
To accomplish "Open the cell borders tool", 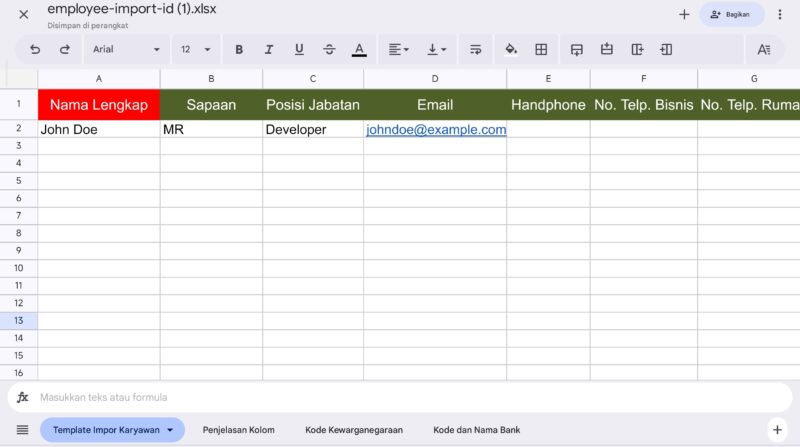I will (x=541, y=49).
